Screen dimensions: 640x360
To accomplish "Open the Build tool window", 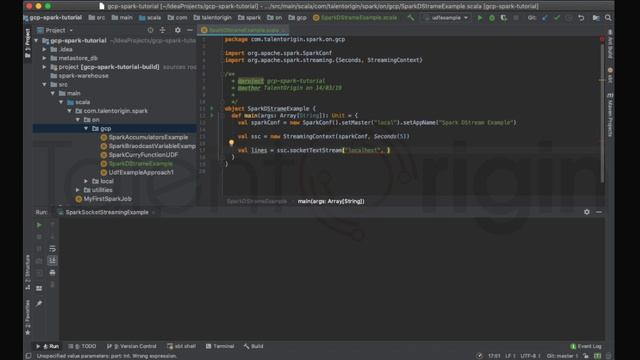I will (x=253, y=346).
